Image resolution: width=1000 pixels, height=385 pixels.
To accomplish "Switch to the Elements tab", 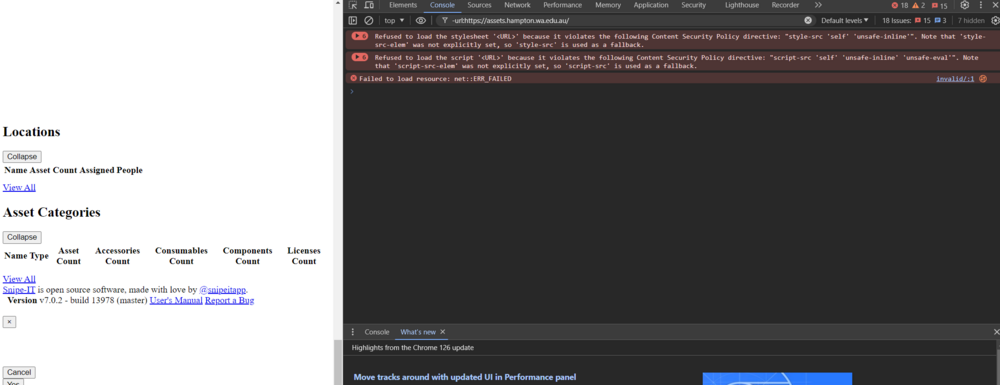I will click(403, 5).
